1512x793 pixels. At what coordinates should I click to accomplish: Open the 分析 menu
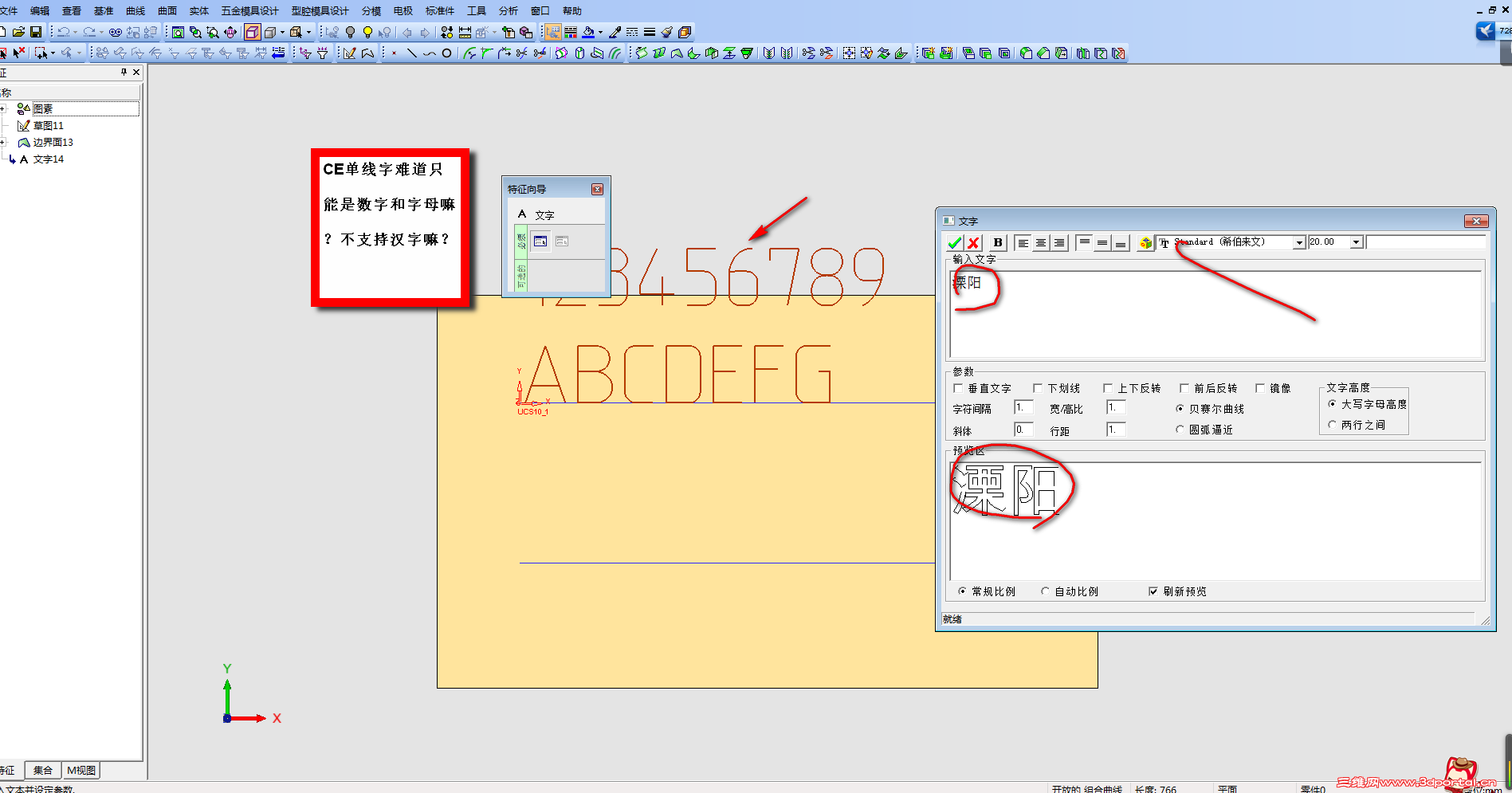(508, 11)
